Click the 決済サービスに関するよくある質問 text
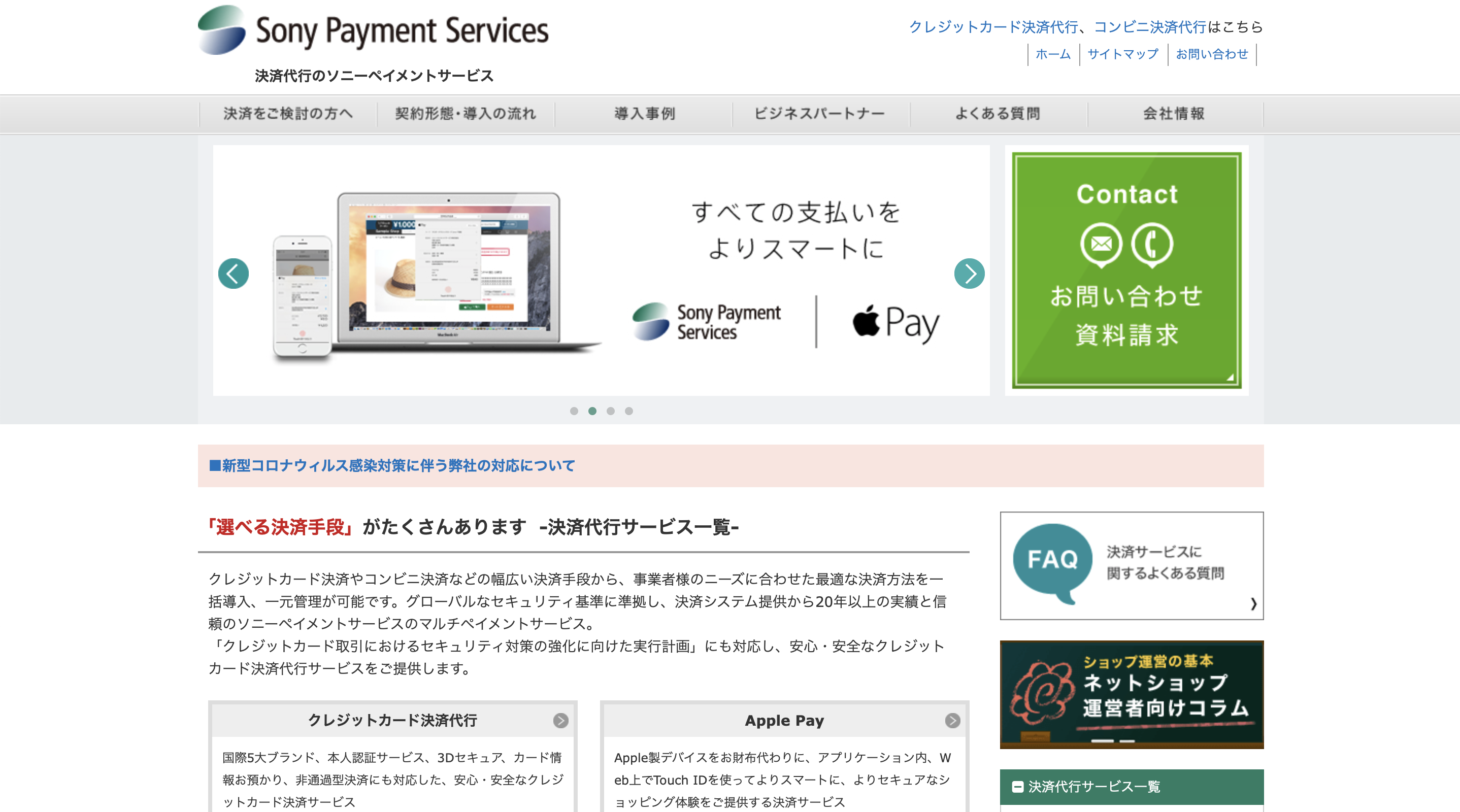This screenshot has width=1460, height=812. pyautogui.click(x=1165, y=563)
